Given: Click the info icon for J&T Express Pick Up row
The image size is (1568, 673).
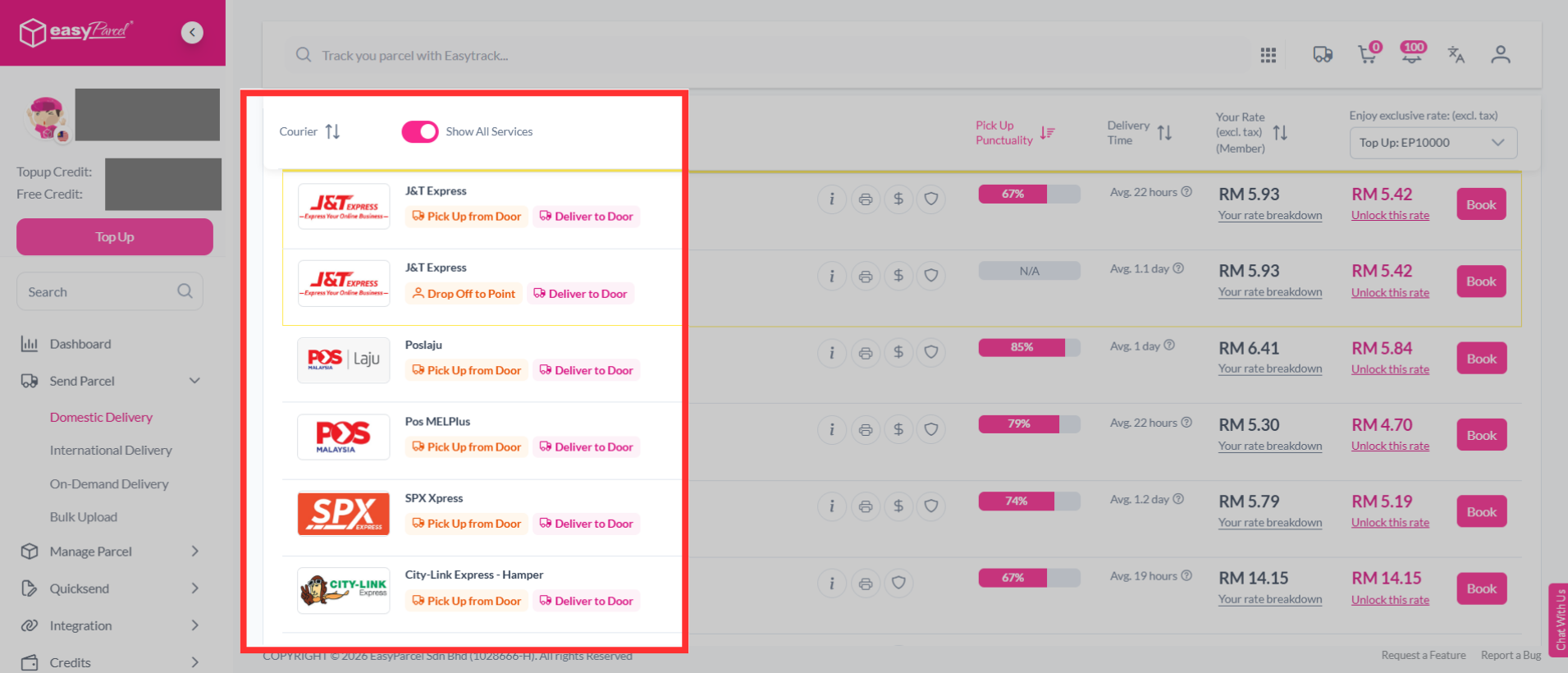Looking at the screenshot, I should [832, 199].
